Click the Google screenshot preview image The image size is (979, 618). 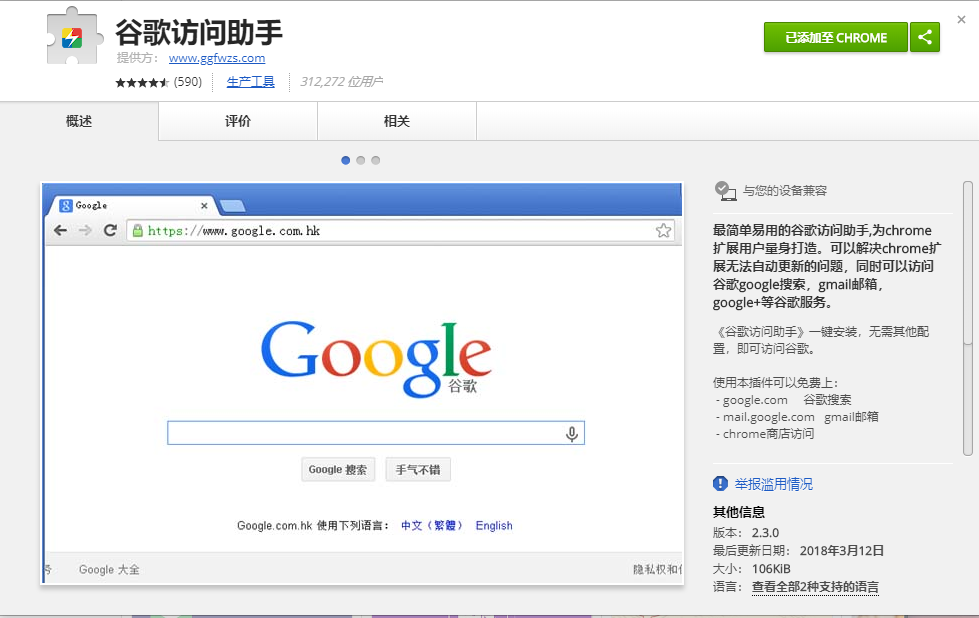coord(362,383)
